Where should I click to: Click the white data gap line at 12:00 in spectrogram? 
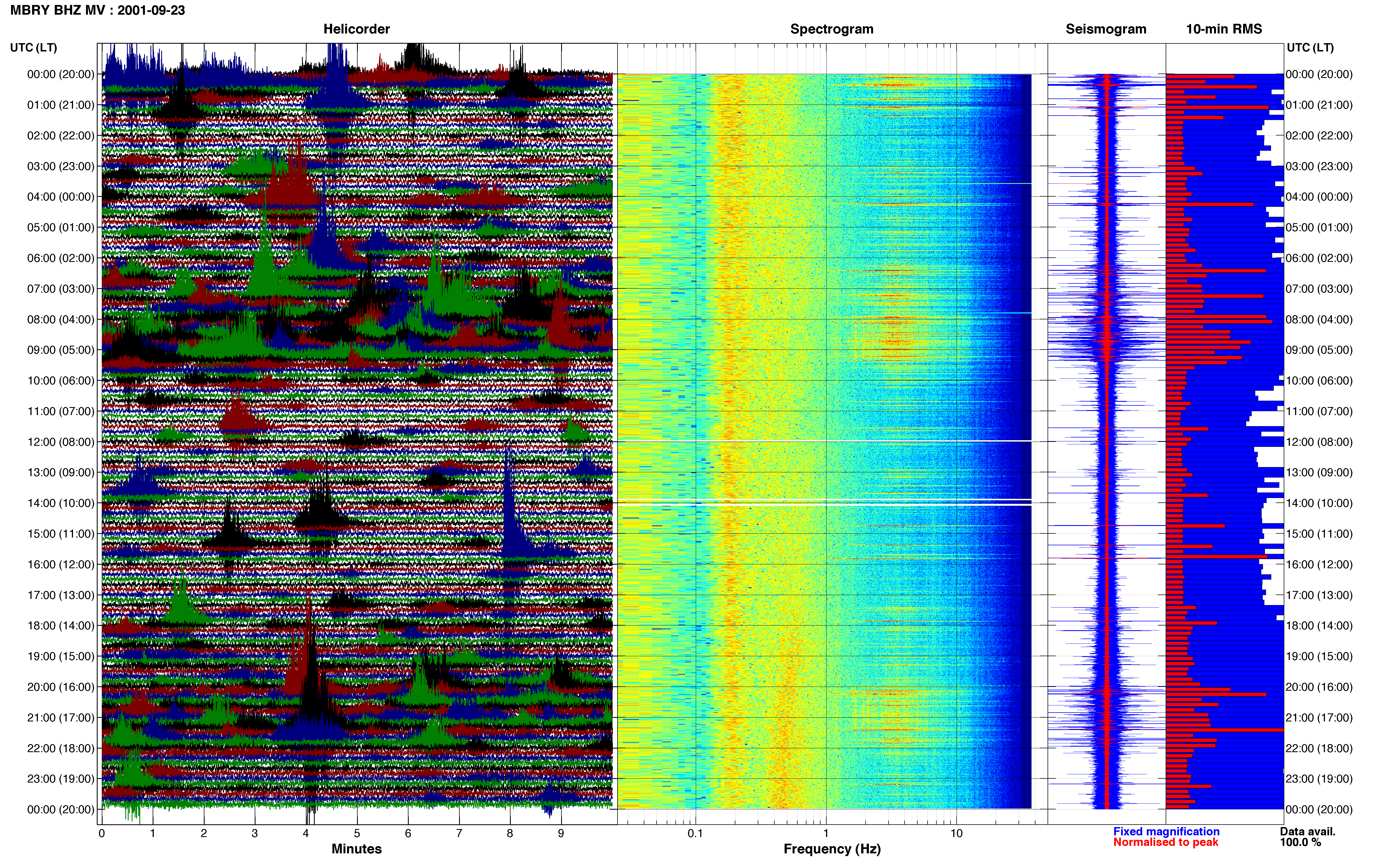pyautogui.click(x=824, y=441)
